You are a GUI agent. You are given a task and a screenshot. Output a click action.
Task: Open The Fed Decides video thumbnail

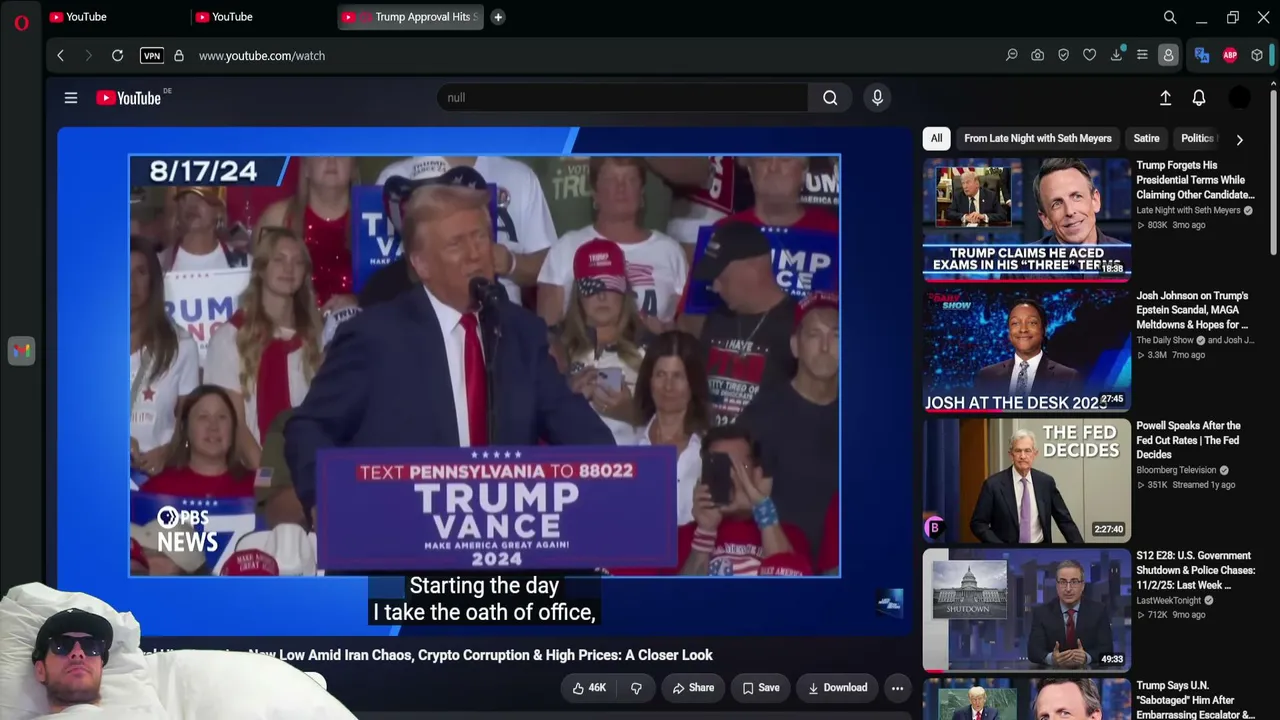coord(1027,480)
